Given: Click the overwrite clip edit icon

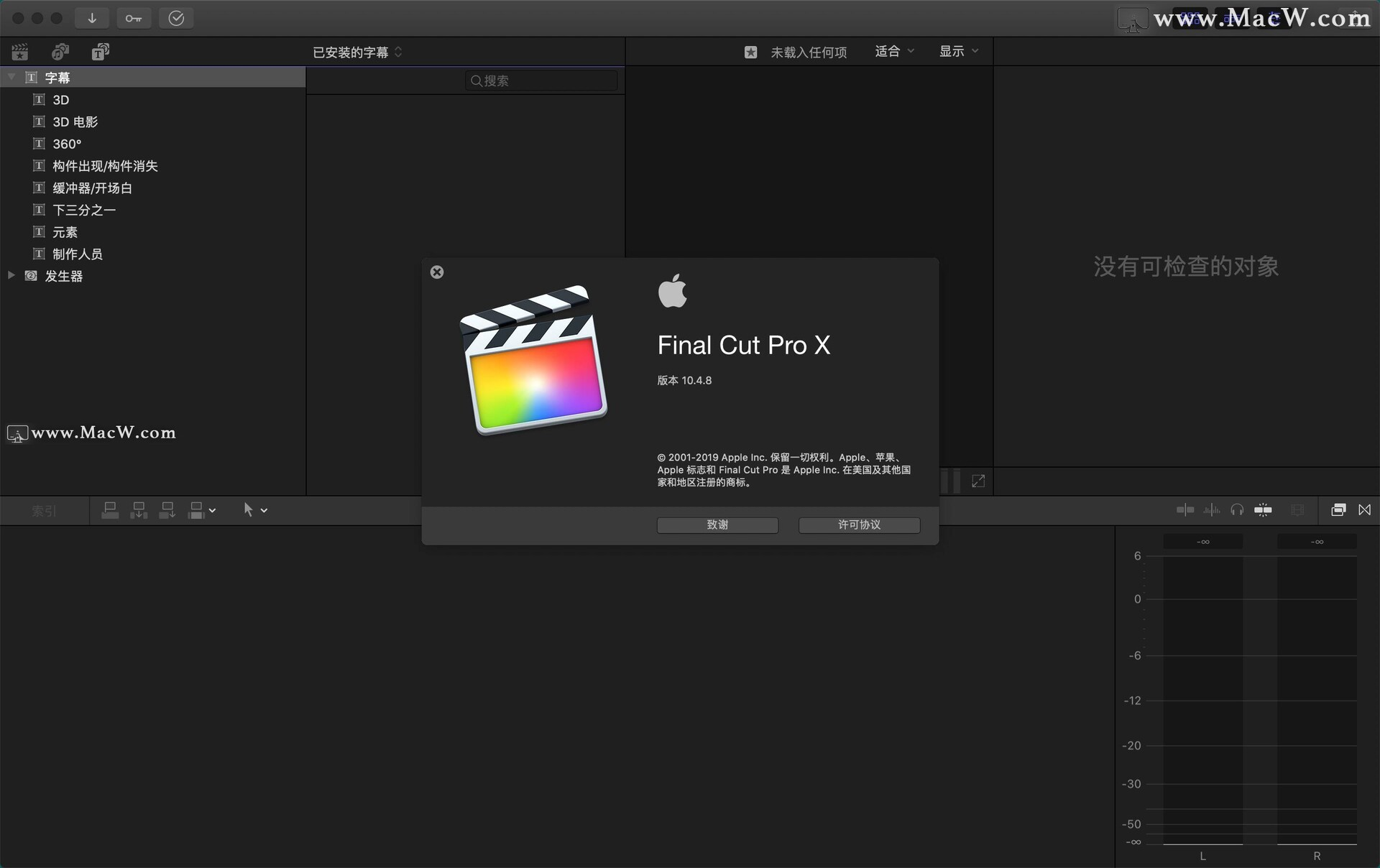Looking at the screenshot, I should 196,510.
